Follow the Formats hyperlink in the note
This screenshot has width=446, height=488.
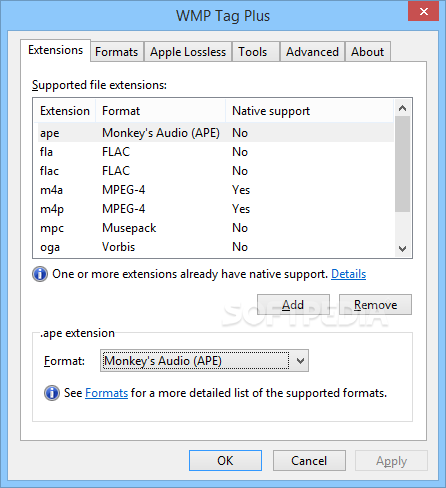107,393
